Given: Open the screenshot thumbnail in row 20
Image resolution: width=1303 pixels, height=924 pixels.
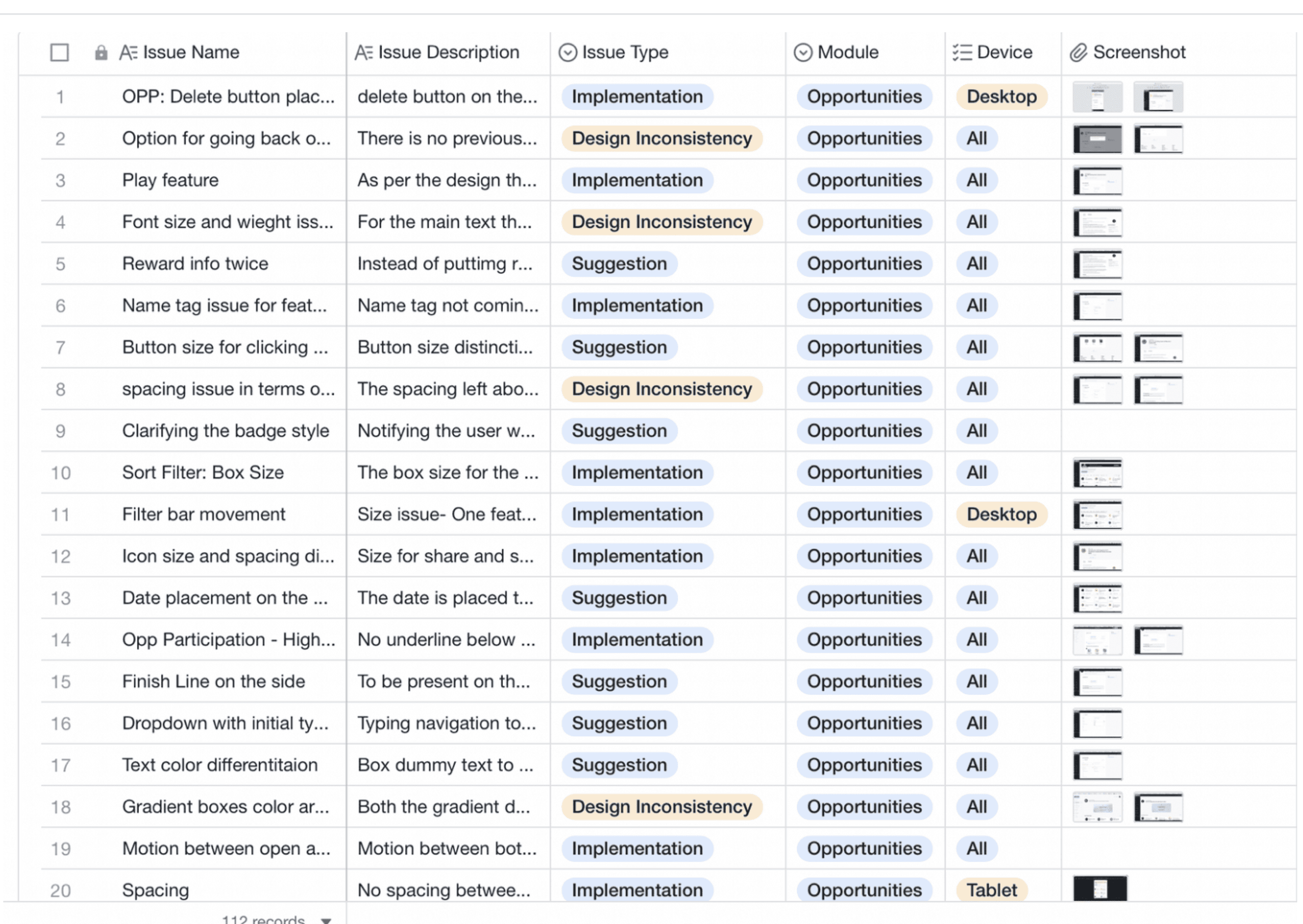Looking at the screenshot, I should 1100,889.
